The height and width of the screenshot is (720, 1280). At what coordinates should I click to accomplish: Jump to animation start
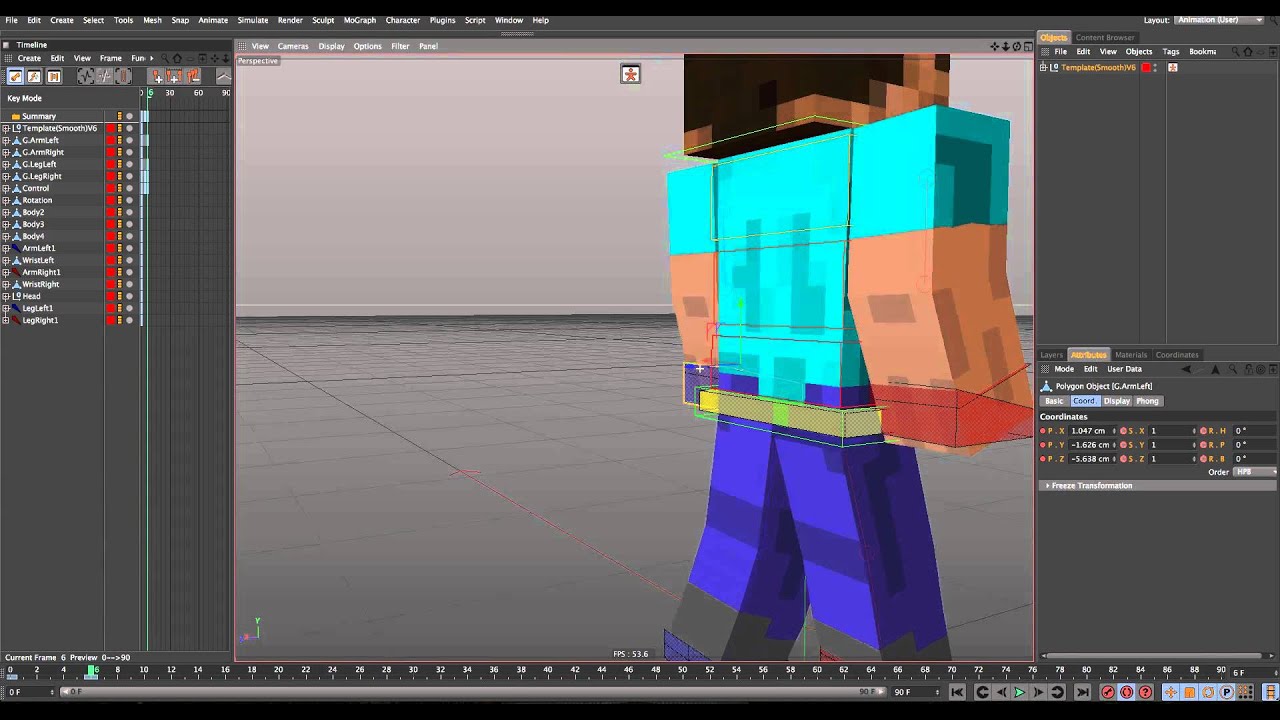click(x=957, y=692)
